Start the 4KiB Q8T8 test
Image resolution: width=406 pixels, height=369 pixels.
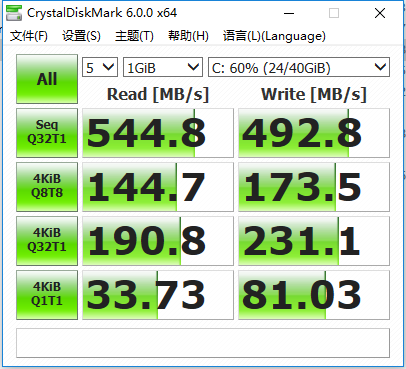[x=47, y=187]
